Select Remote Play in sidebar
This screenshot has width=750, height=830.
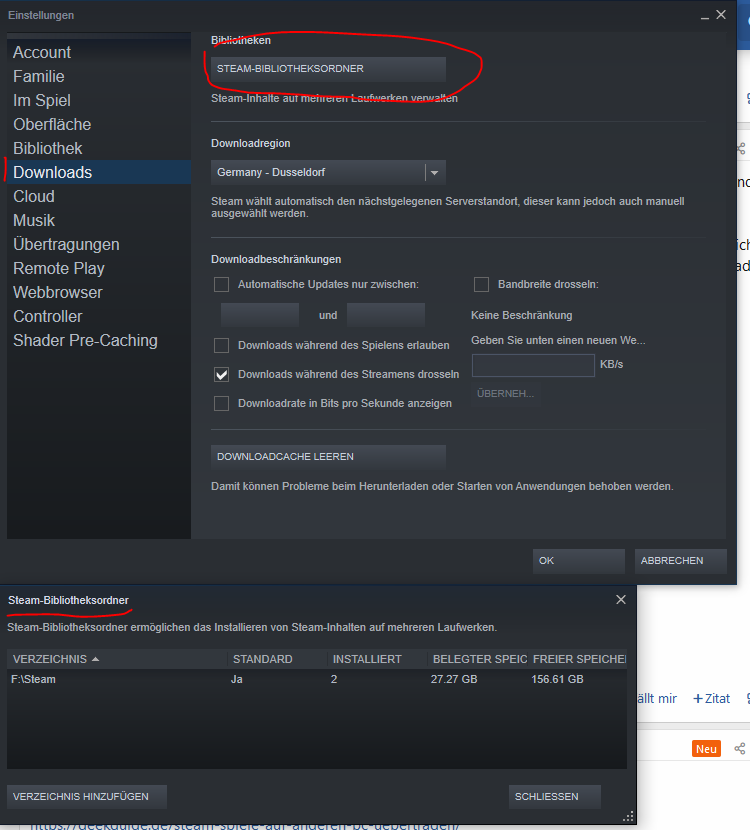[98, 268]
